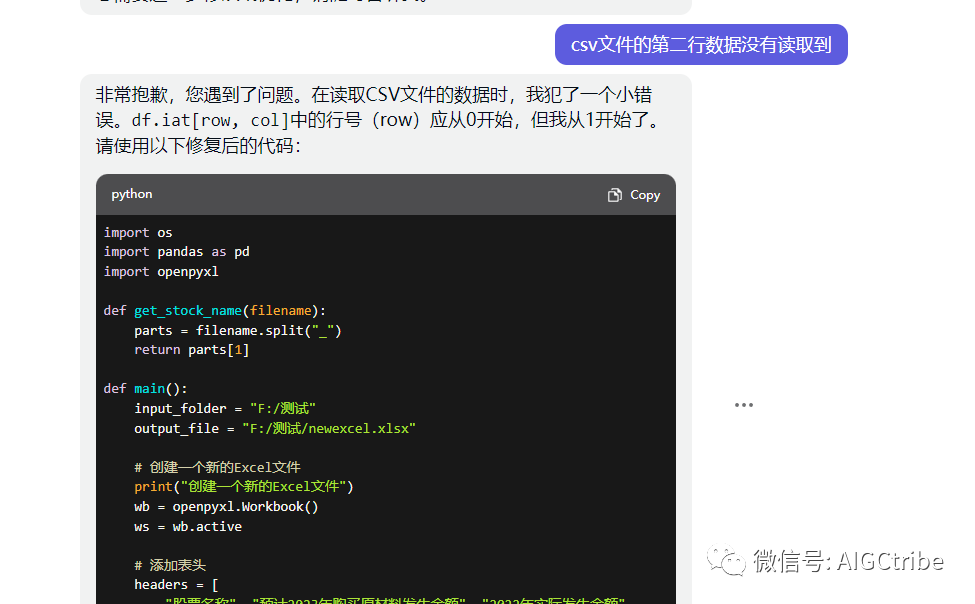
Task: Click 'def get_stock_name(filename):' line
Action: [x=215, y=310]
